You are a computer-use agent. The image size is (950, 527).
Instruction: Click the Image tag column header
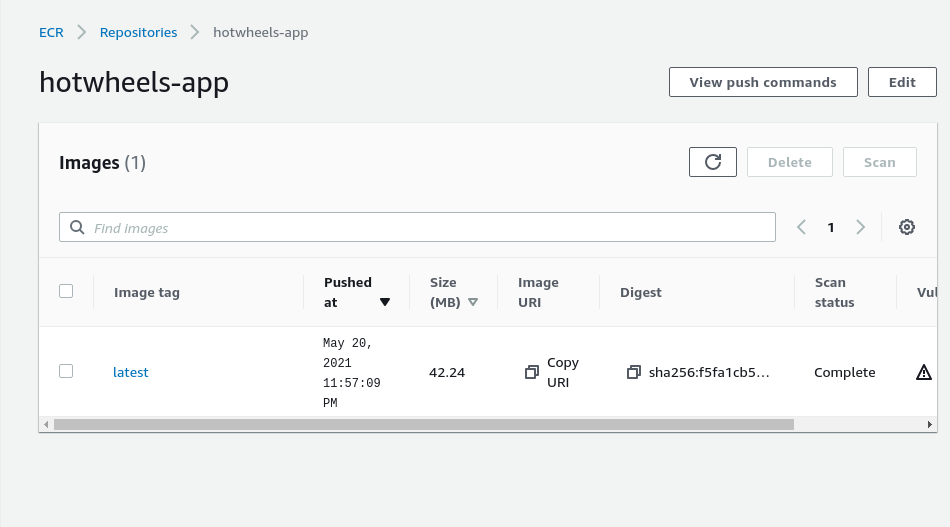pyautogui.click(x=147, y=293)
